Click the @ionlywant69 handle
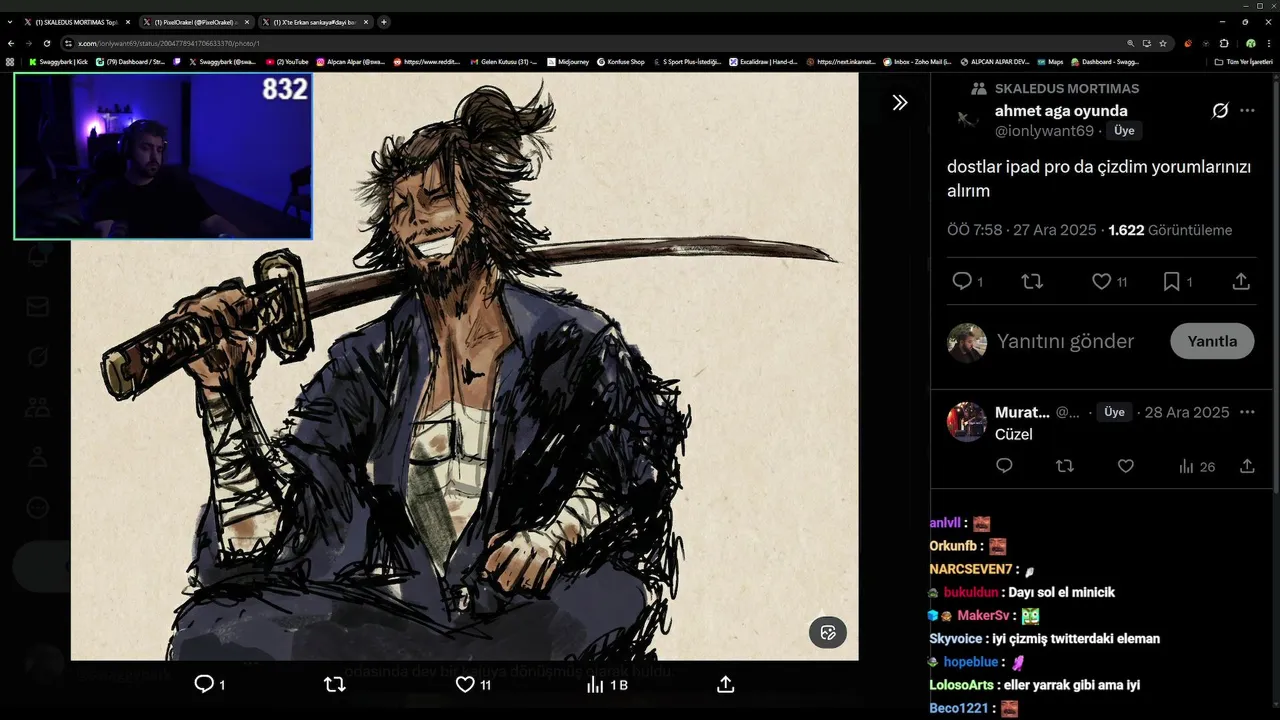The image size is (1280, 720). click(1045, 131)
